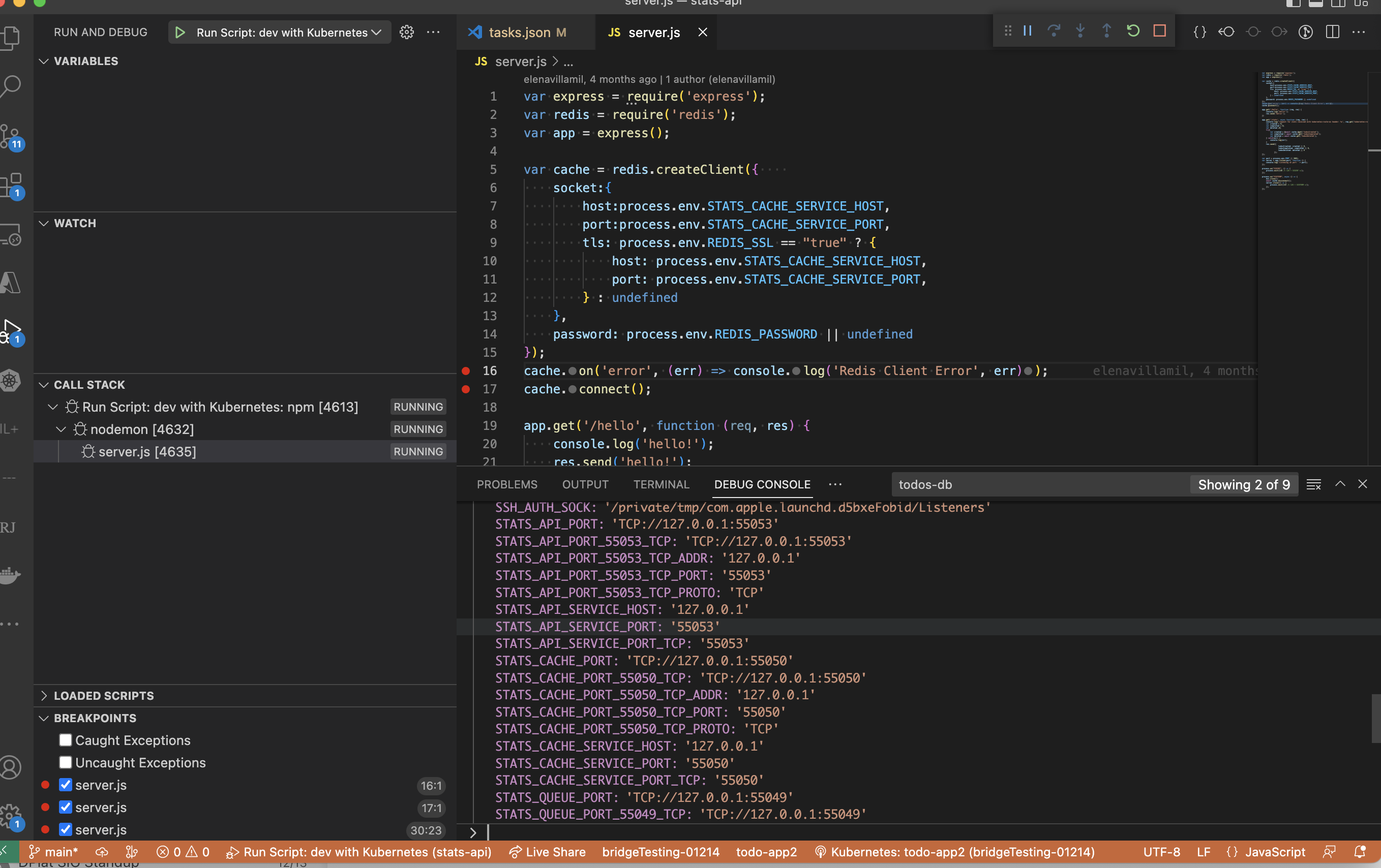This screenshot has height=868, width=1381.
Task: Collapse the nodemon [4632] call stack node
Action: click(61, 429)
